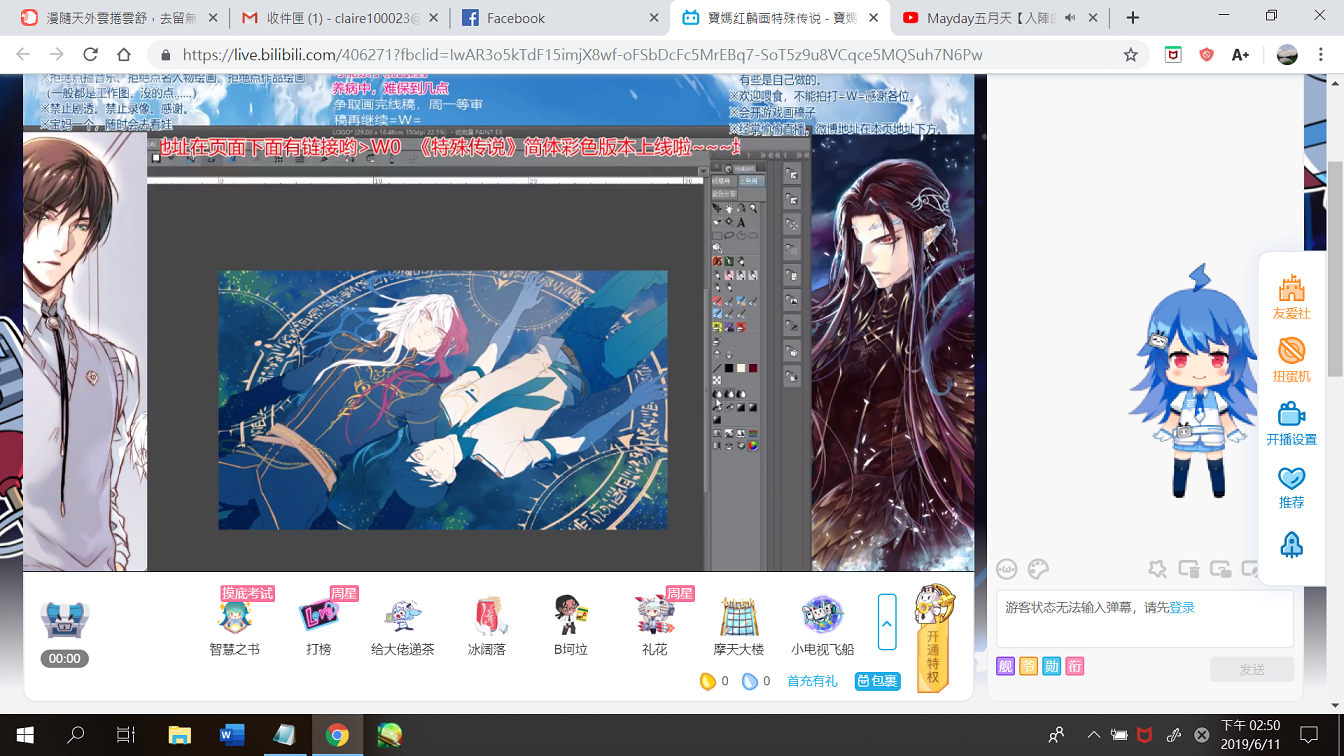Click the blue 勋 badge
The width and height of the screenshot is (1344, 756).
(x=1051, y=666)
